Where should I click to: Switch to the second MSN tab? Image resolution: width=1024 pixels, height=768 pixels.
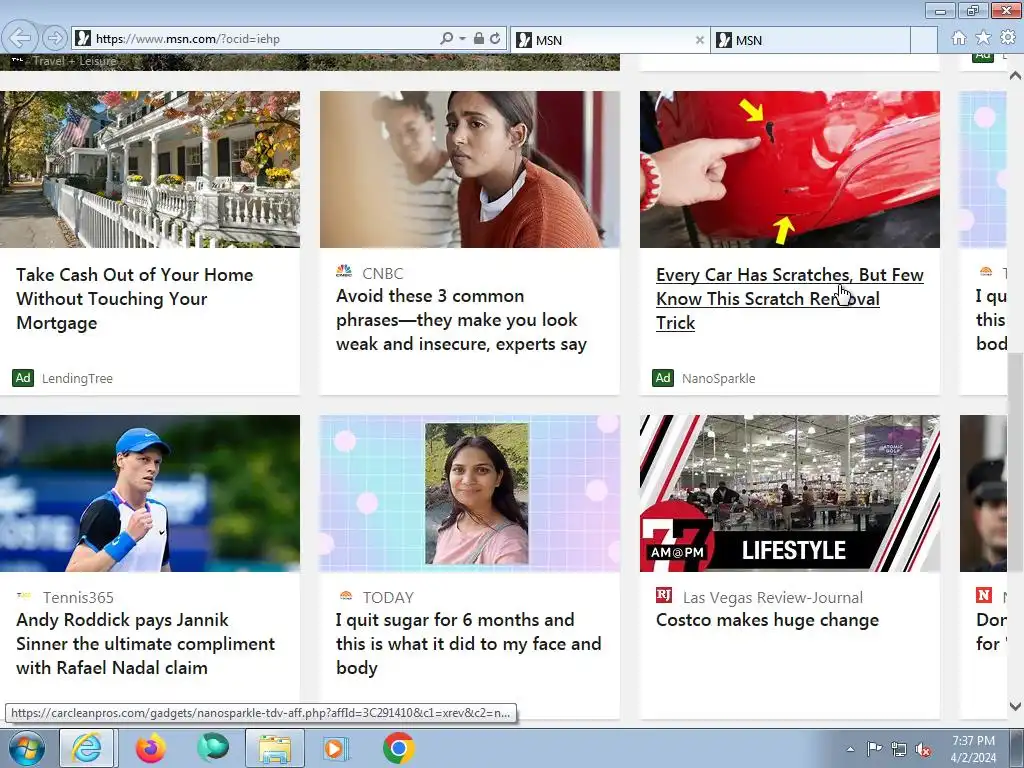click(x=810, y=40)
